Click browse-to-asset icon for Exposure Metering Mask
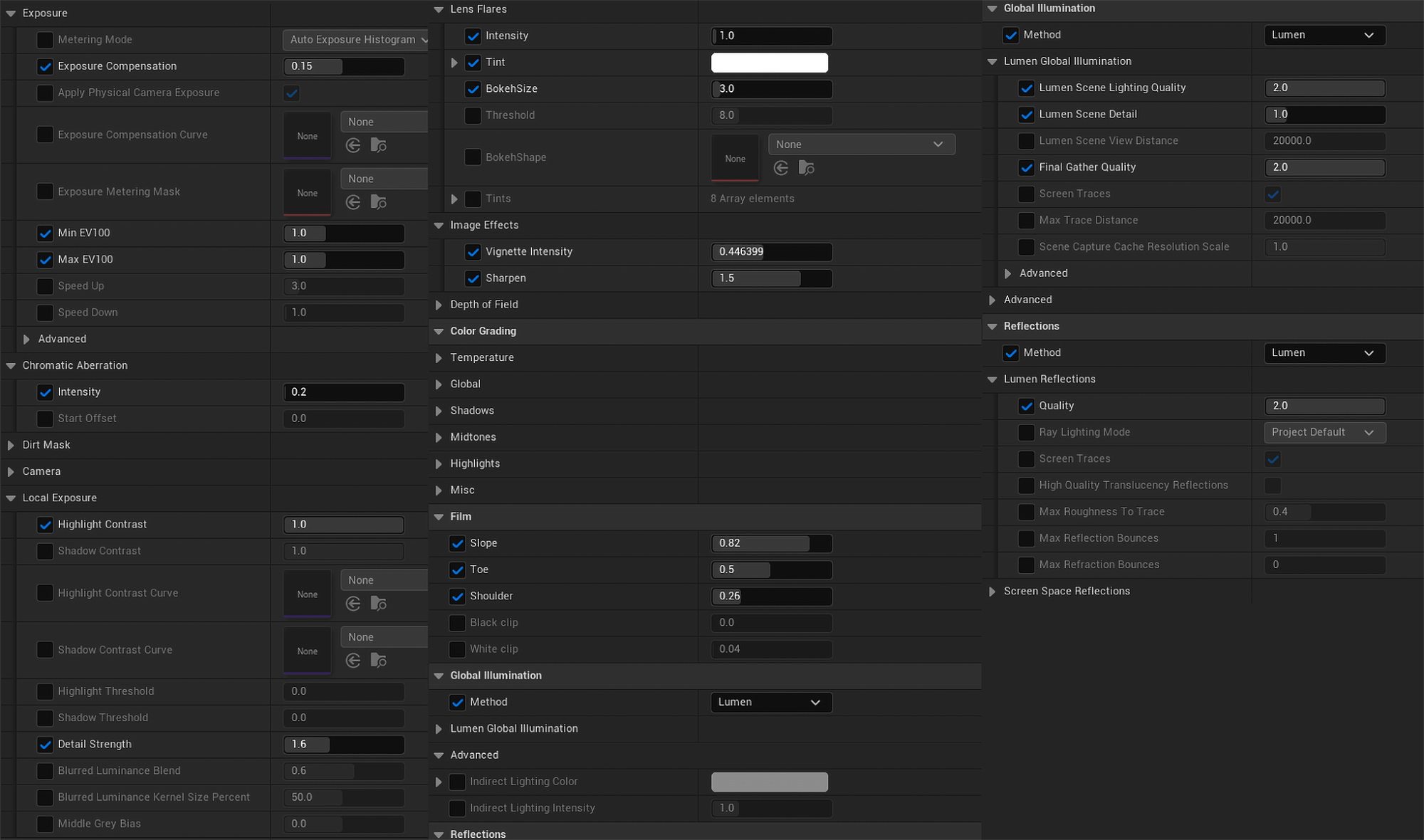Screen dimensions: 1424x840 pyautogui.click(x=378, y=203)
